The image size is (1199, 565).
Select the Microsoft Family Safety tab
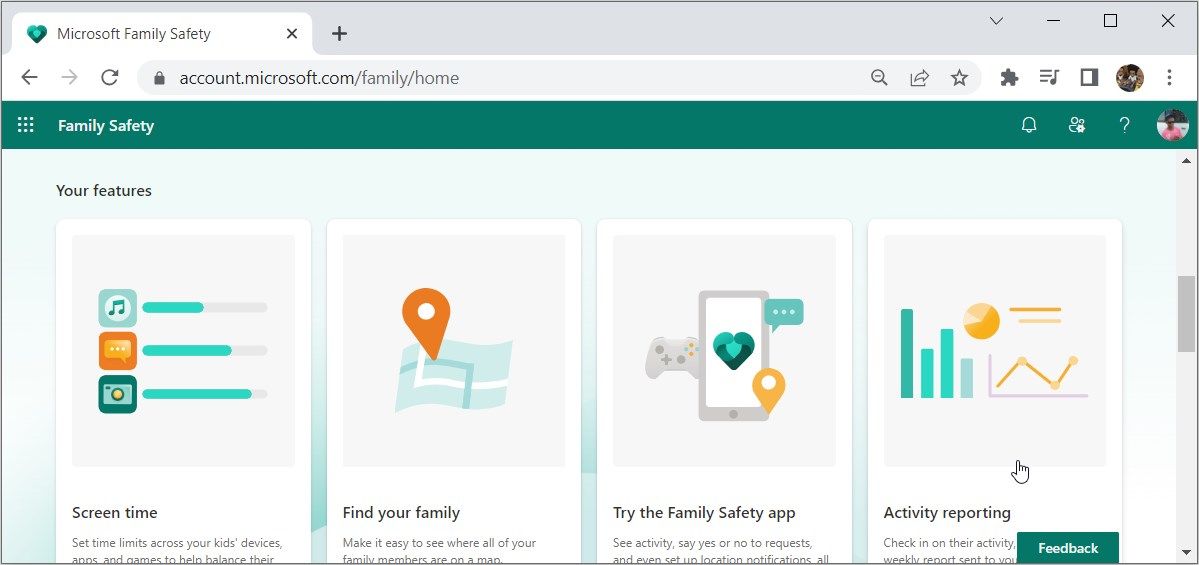pos(161,34)
